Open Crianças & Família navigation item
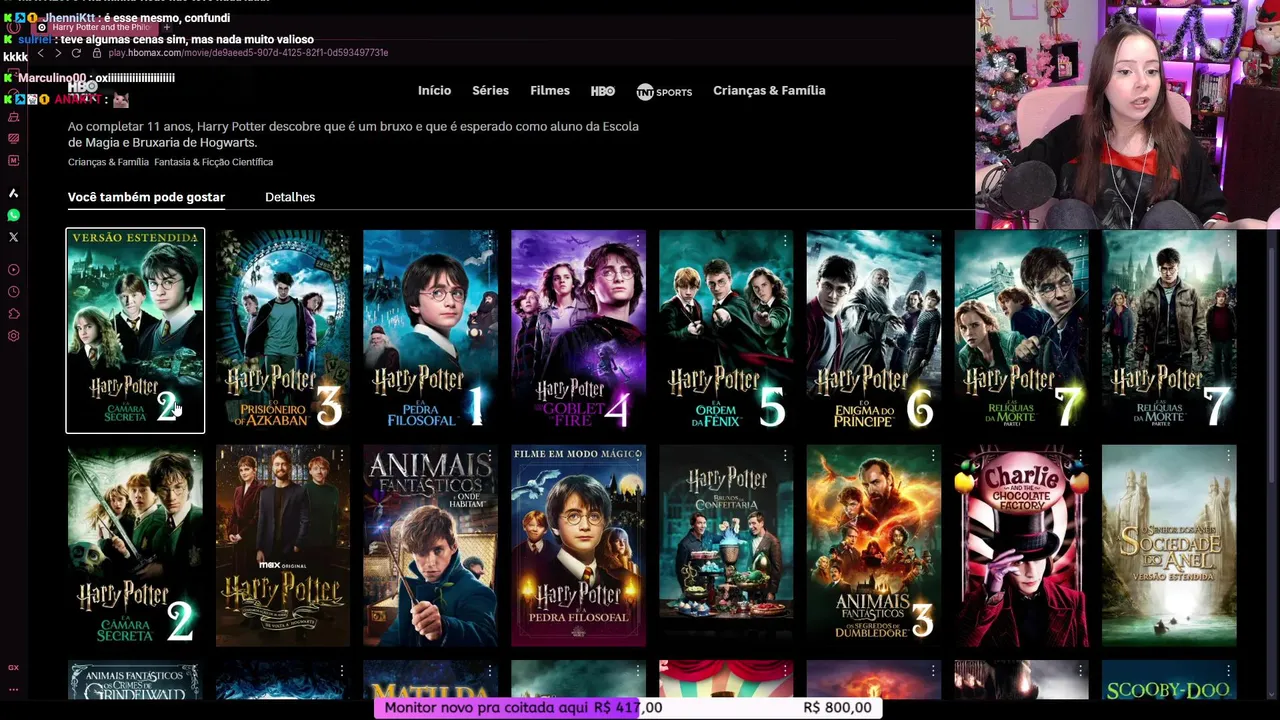Viewport: 1280px width, 720px height. click(x=769, y=90)
